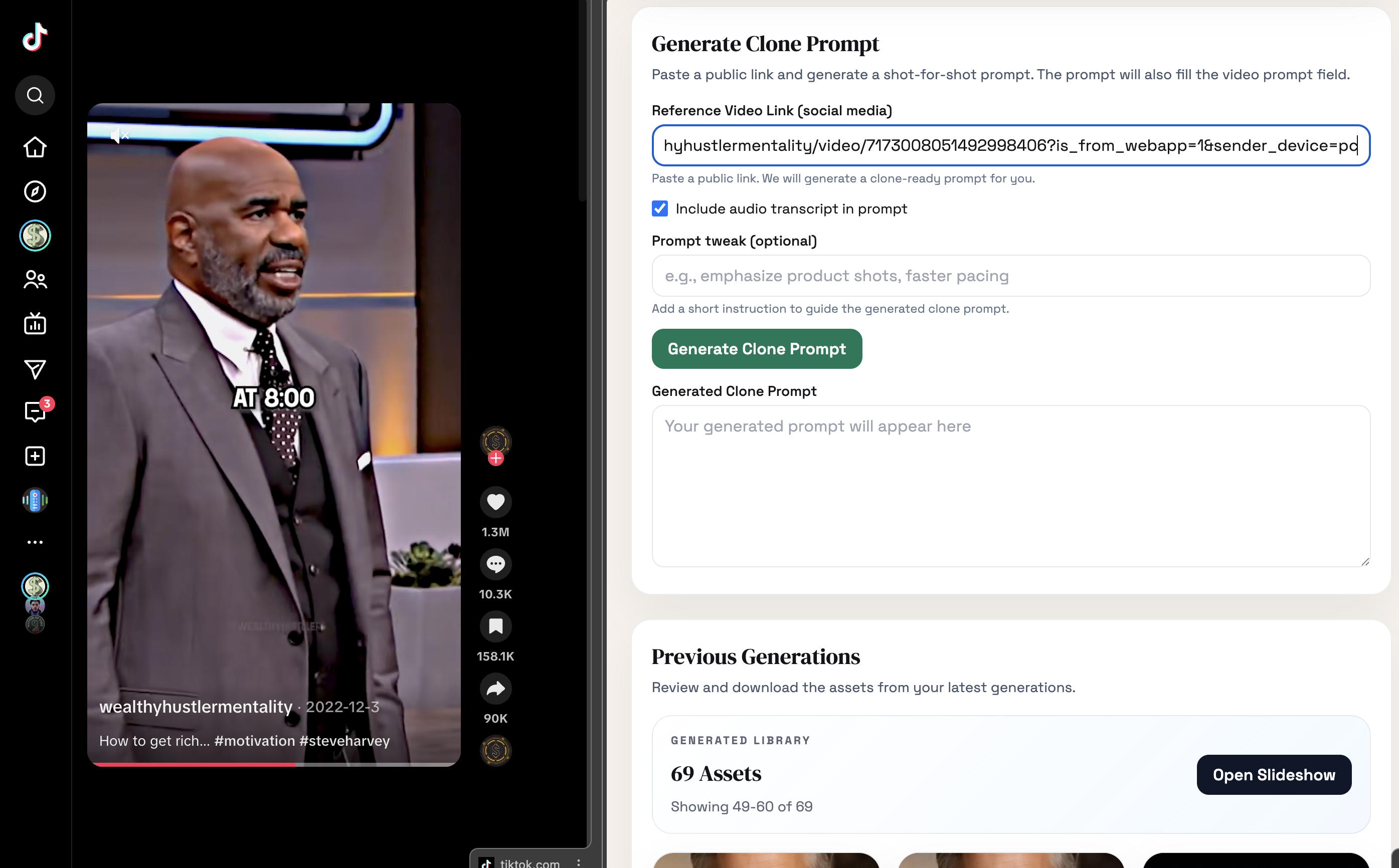The image size is (1399, 868).
Task: Open TikTok search
Action: click(35, 95)
